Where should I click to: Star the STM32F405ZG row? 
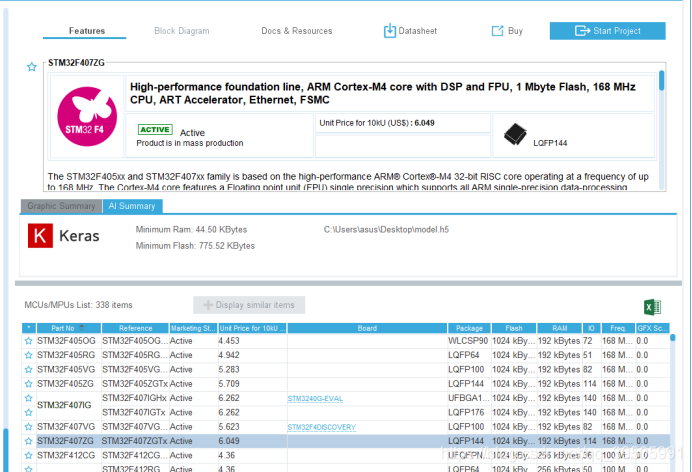(29, 384)
